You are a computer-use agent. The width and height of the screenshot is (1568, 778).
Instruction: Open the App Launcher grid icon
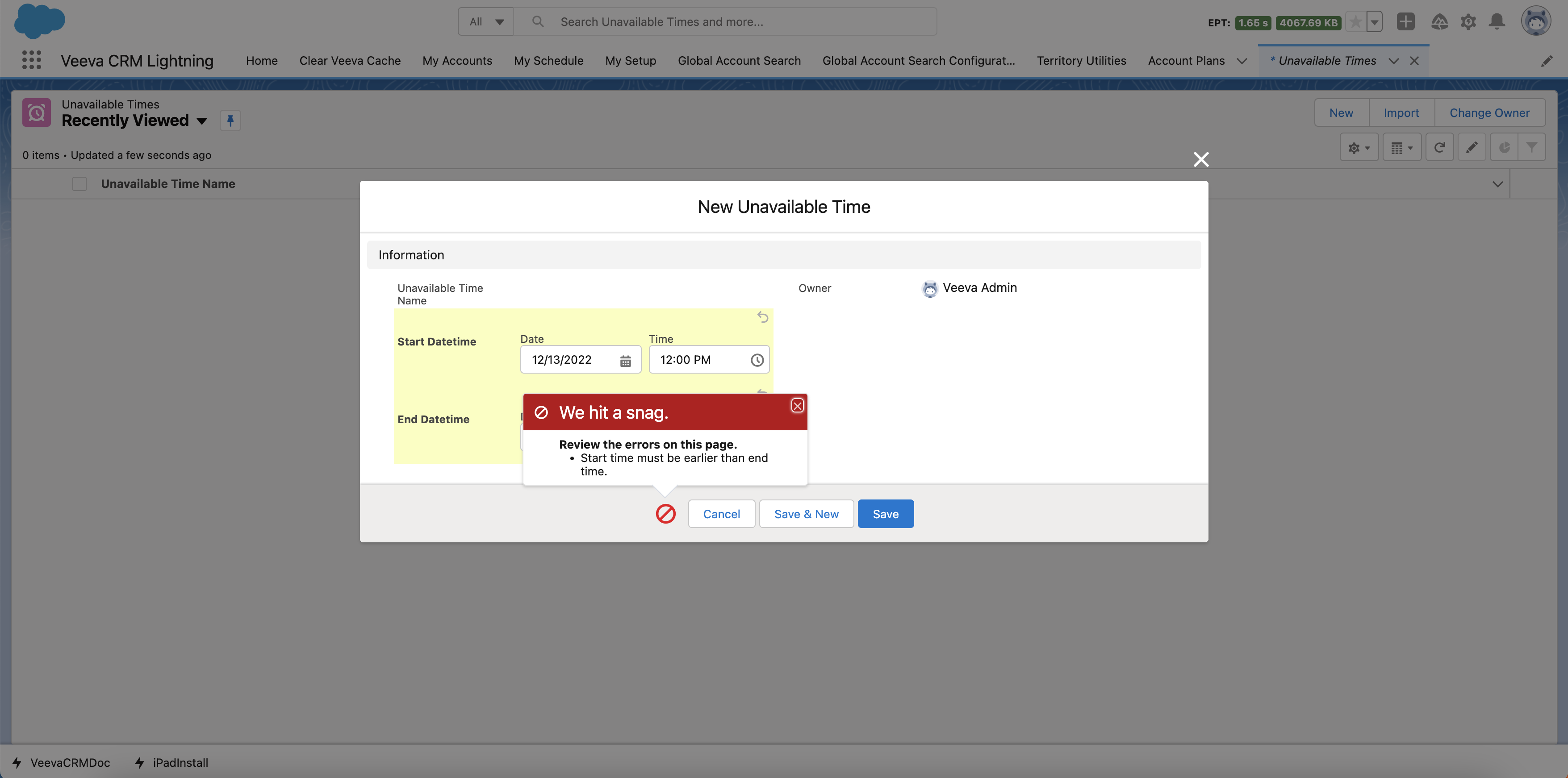(31, 60)
